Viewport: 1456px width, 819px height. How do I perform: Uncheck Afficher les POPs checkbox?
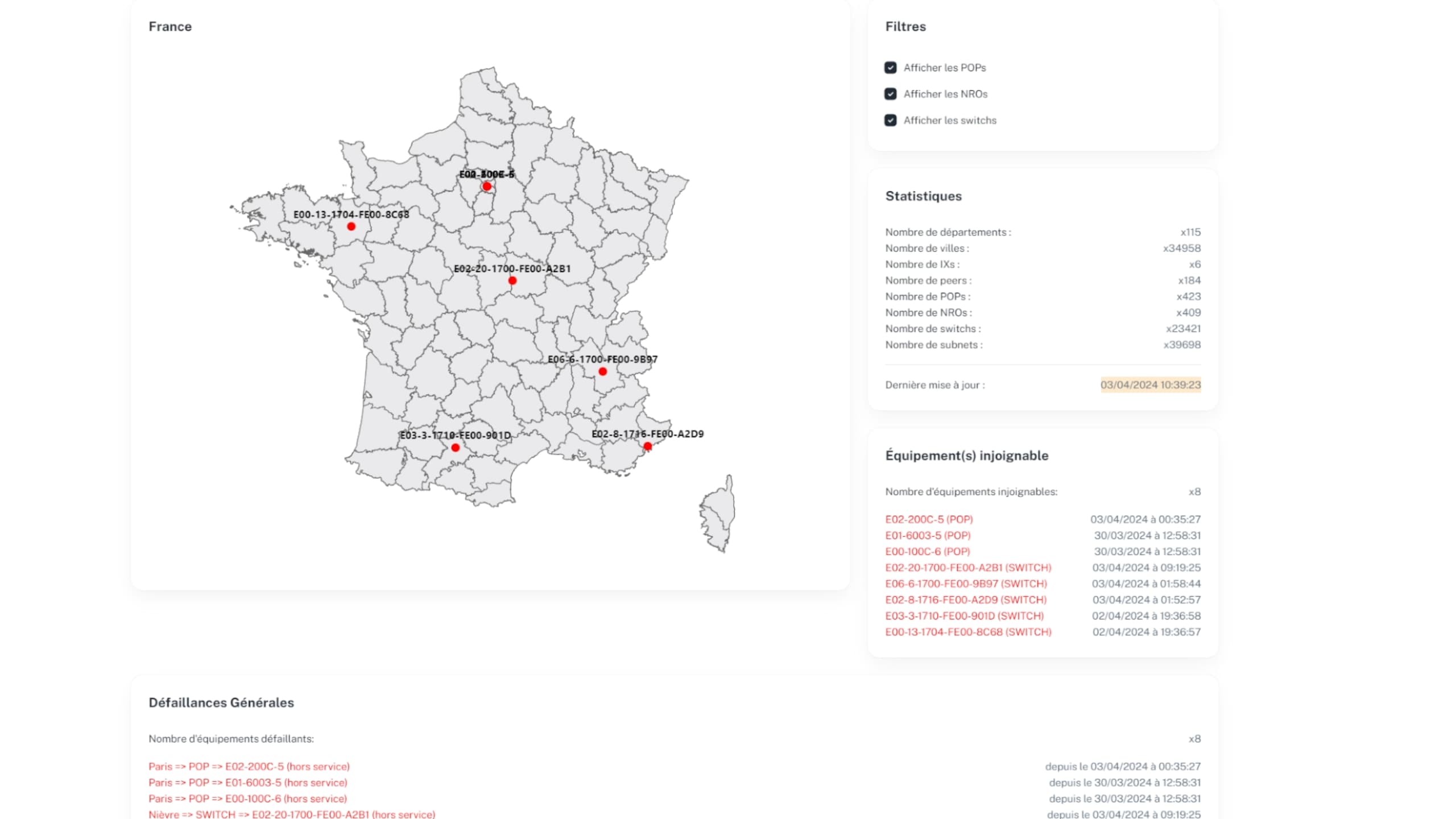(890, 68)
